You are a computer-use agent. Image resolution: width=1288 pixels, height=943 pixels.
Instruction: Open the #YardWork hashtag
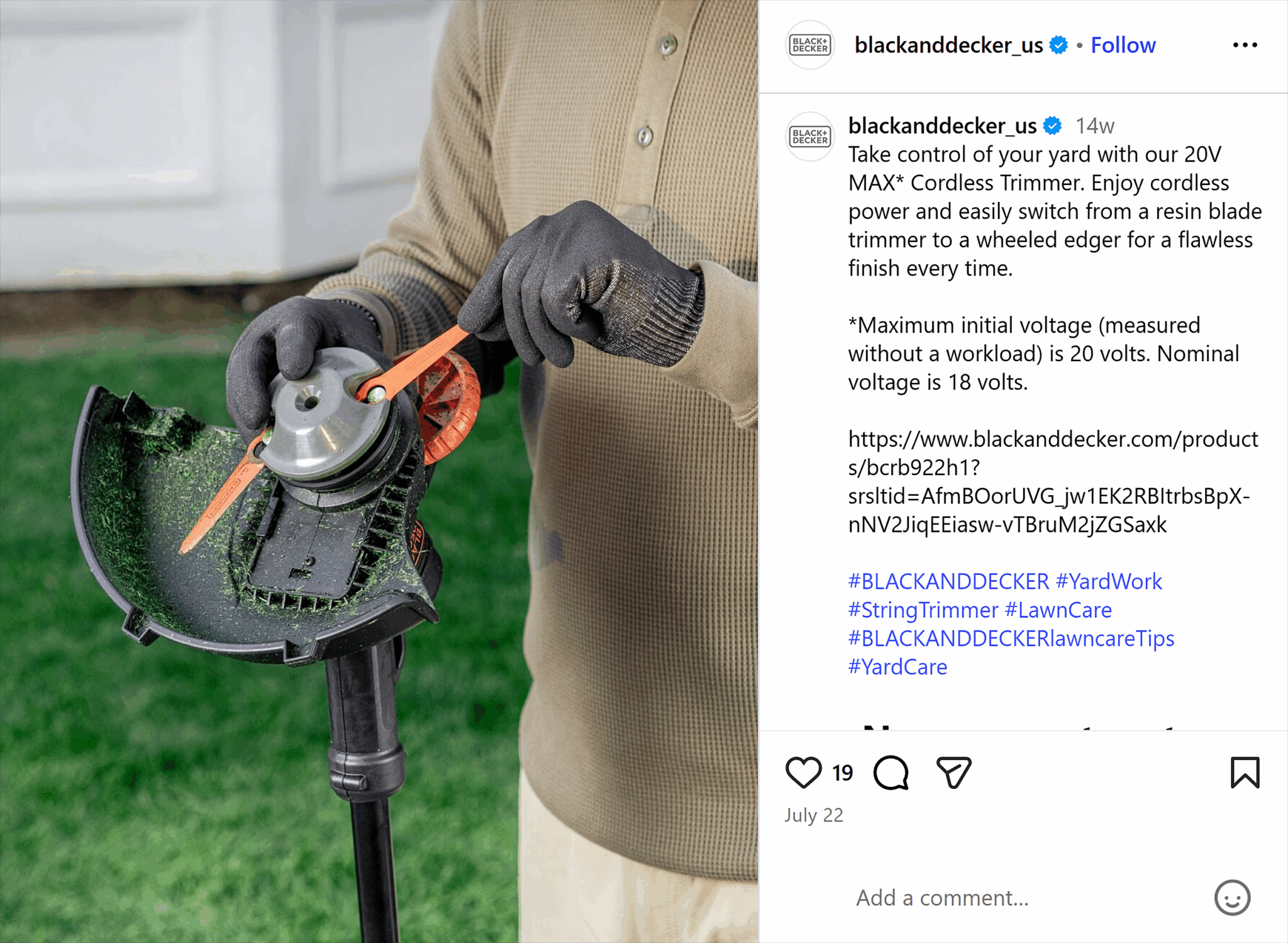pyautogui.click(x=1109, y=581)
